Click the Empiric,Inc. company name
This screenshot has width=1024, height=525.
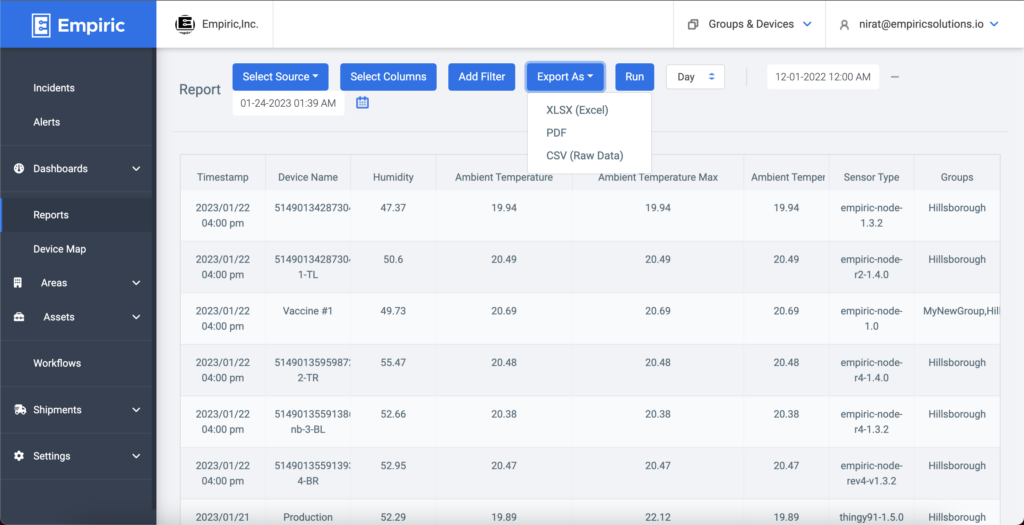(231, 24)
